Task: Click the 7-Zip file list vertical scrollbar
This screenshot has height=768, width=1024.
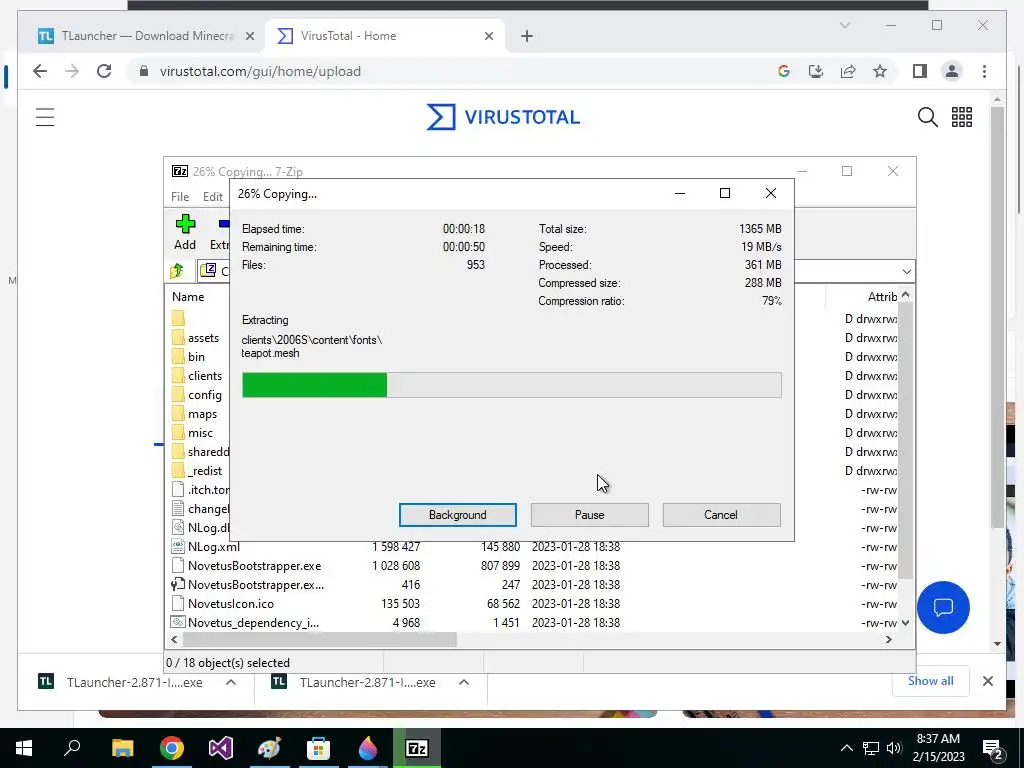Action: pos(905,441)
